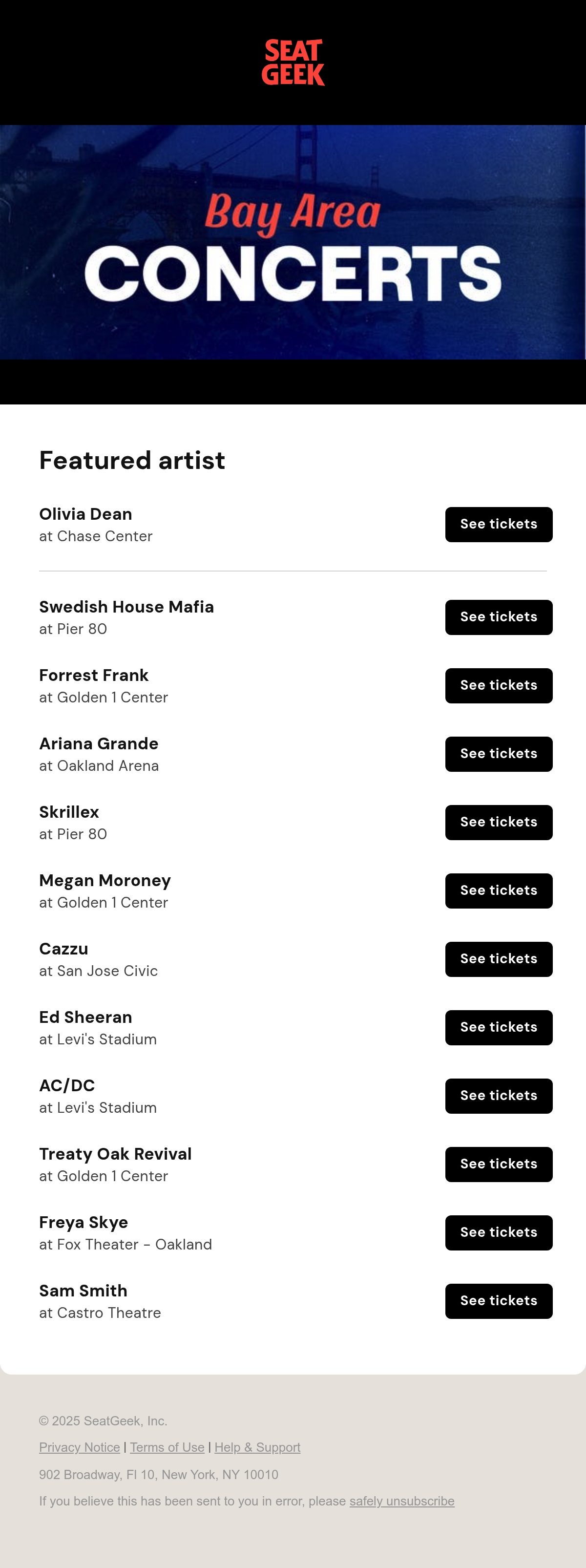See tickets for Sam Smith

(499, 1301)
